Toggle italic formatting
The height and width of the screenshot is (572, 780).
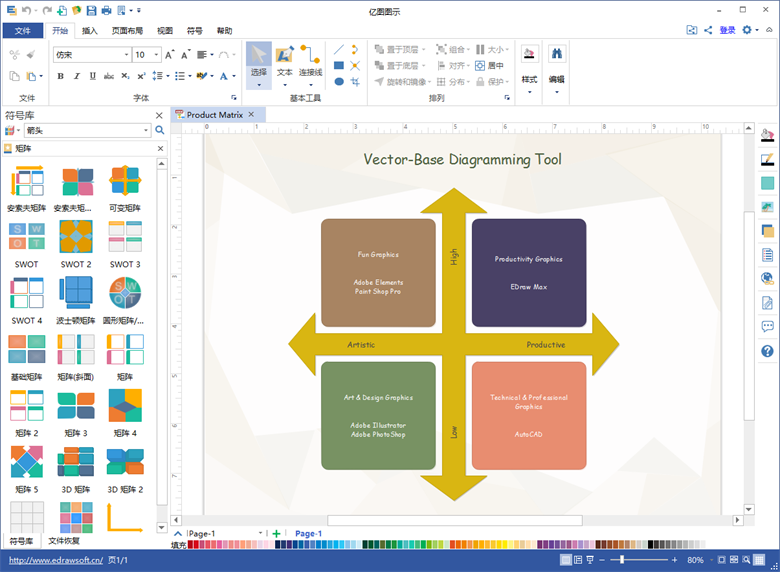(x=77, y=76)
